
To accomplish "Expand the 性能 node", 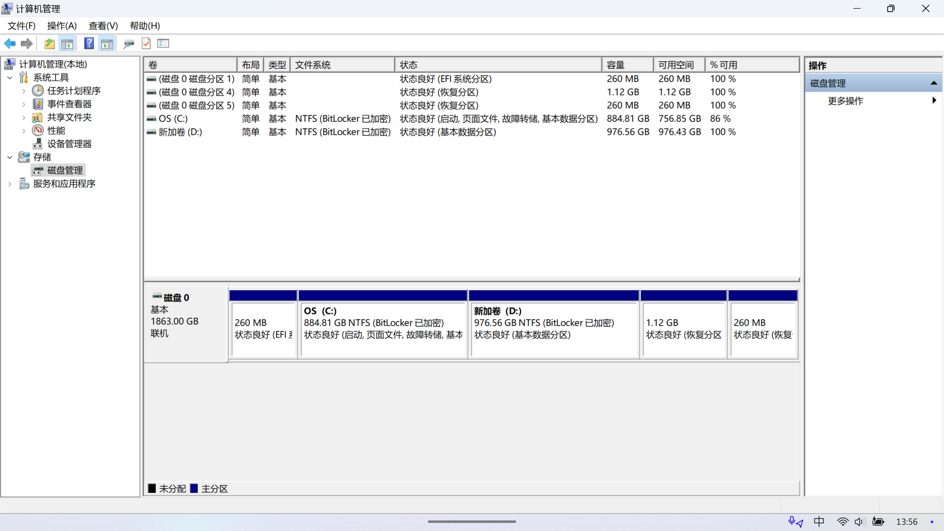I will pyautogui.click(x=23, y=131).
